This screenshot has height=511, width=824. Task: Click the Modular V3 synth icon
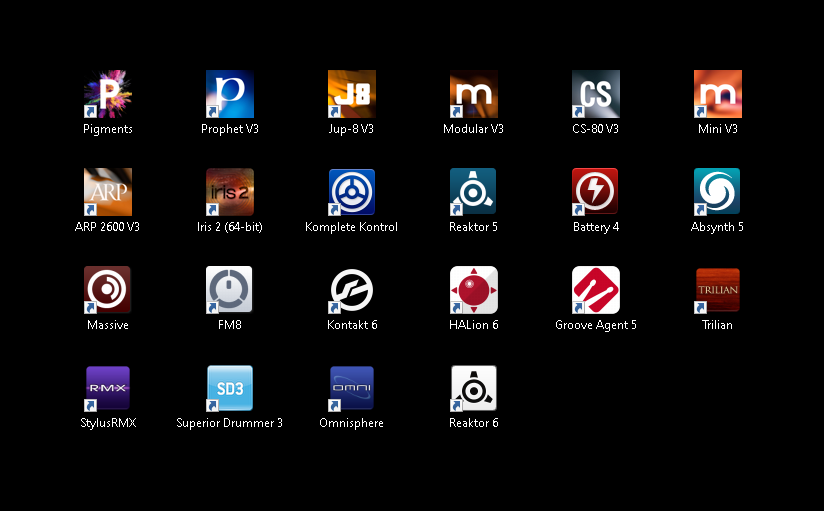(473, 94)
